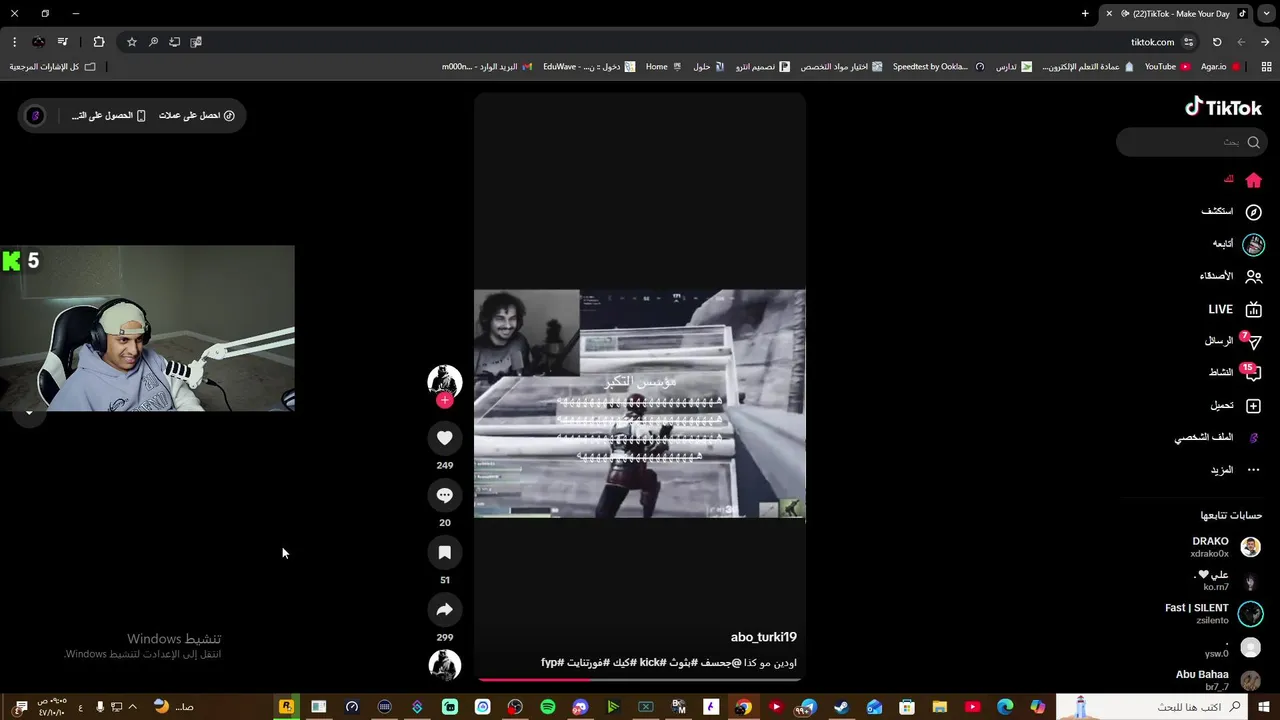1280x720 pixels.
Task: Open DRAKO followed account
Action: [x=1225, y=547]
